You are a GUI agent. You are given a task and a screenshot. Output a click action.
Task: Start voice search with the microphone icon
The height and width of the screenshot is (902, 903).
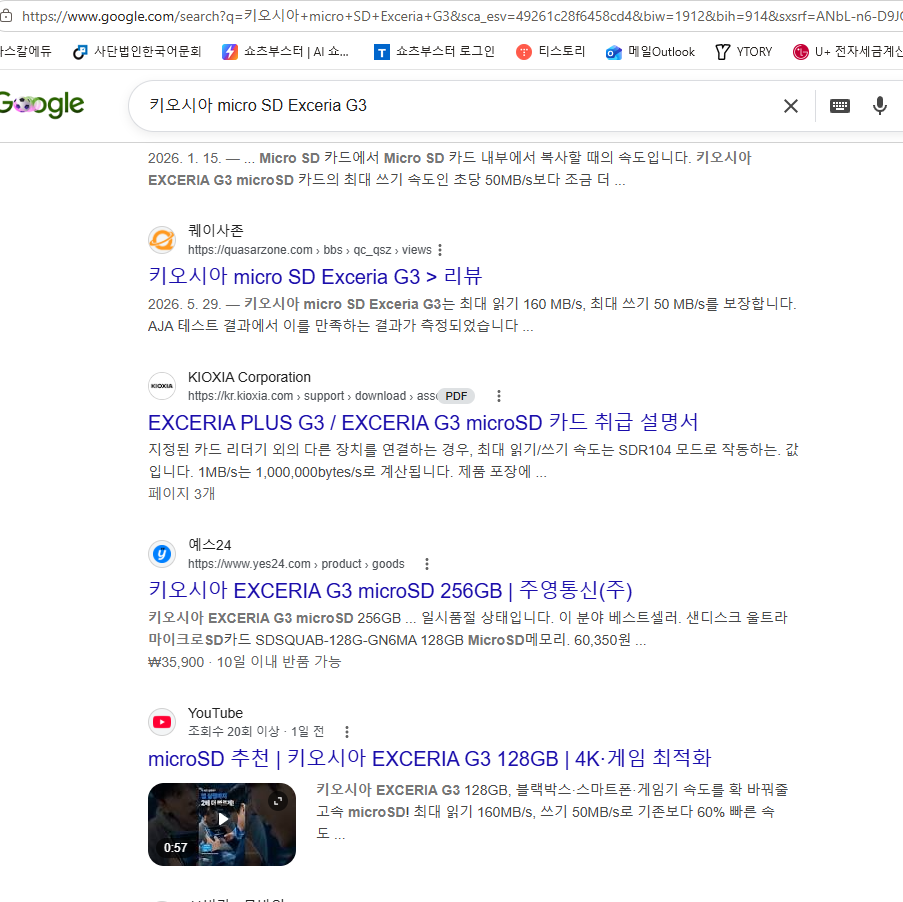pyautogui.click(x=879, y=106)
